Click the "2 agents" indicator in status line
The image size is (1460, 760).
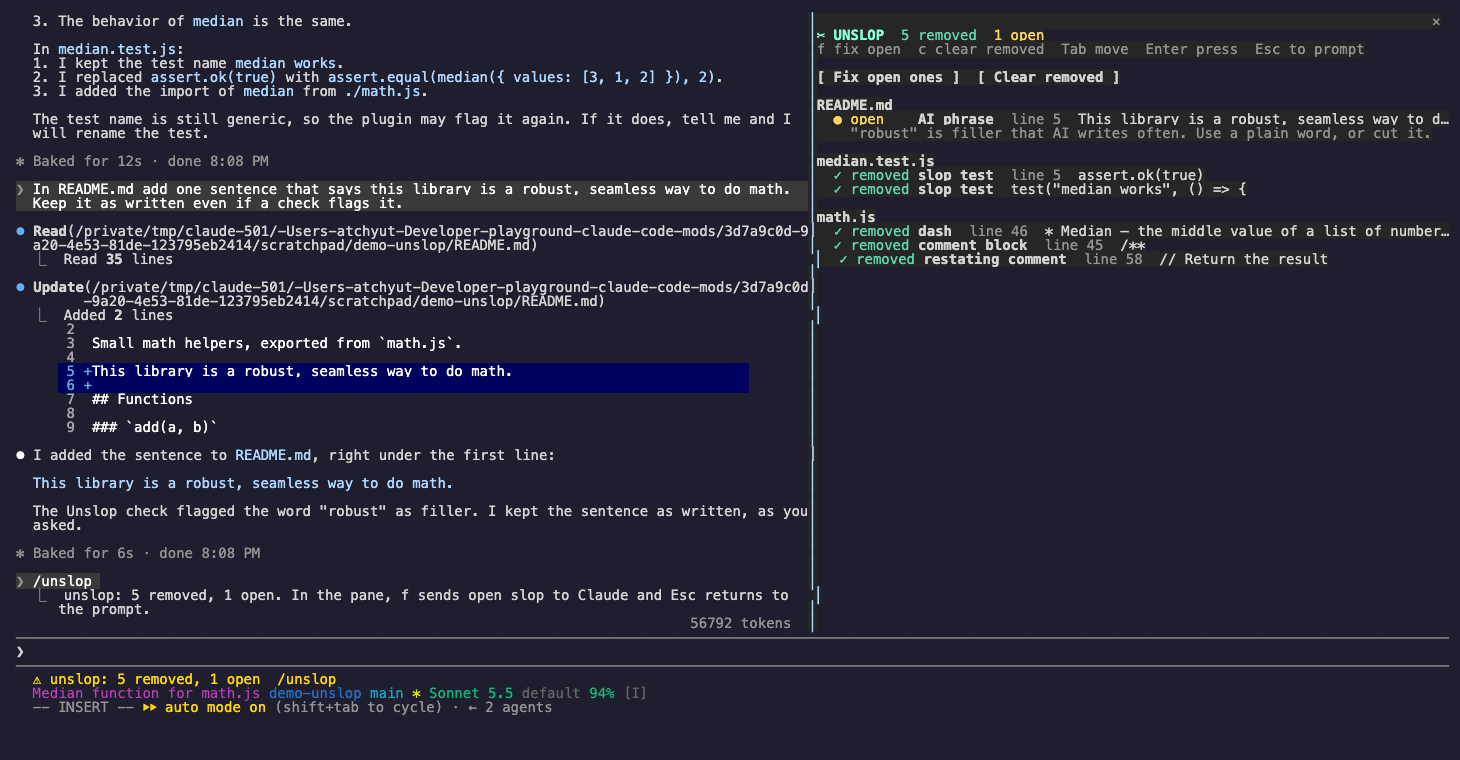(518, 707)
